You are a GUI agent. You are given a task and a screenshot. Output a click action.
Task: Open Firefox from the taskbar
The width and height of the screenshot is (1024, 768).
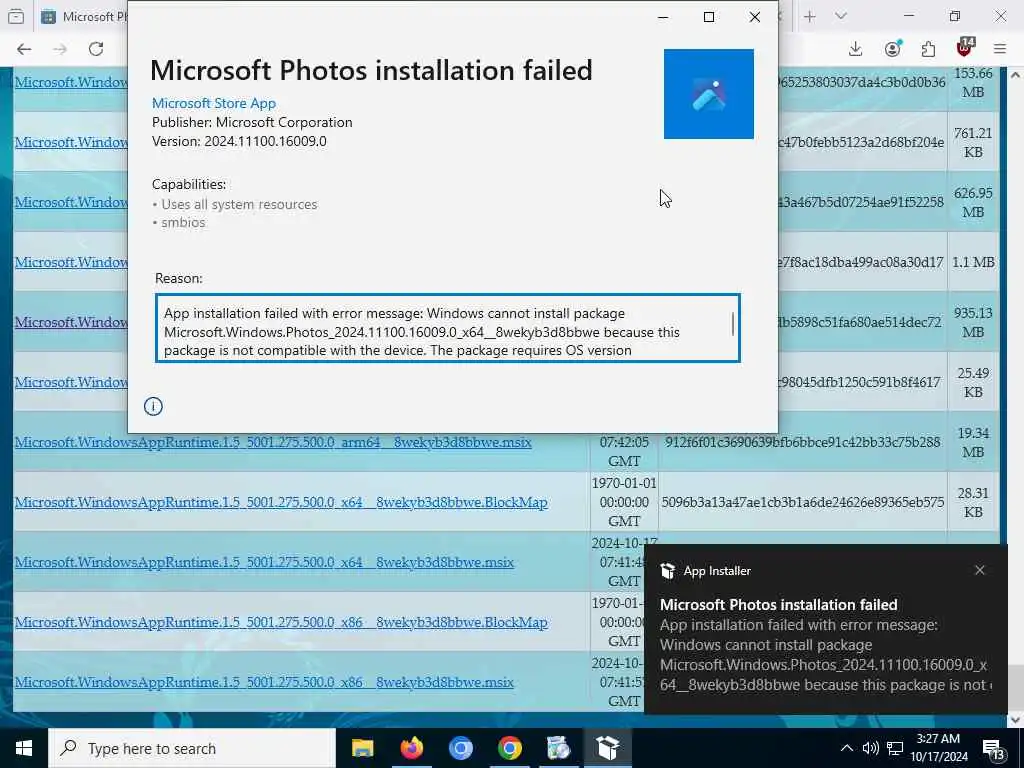pyautogui.click(x=411, y=748)
